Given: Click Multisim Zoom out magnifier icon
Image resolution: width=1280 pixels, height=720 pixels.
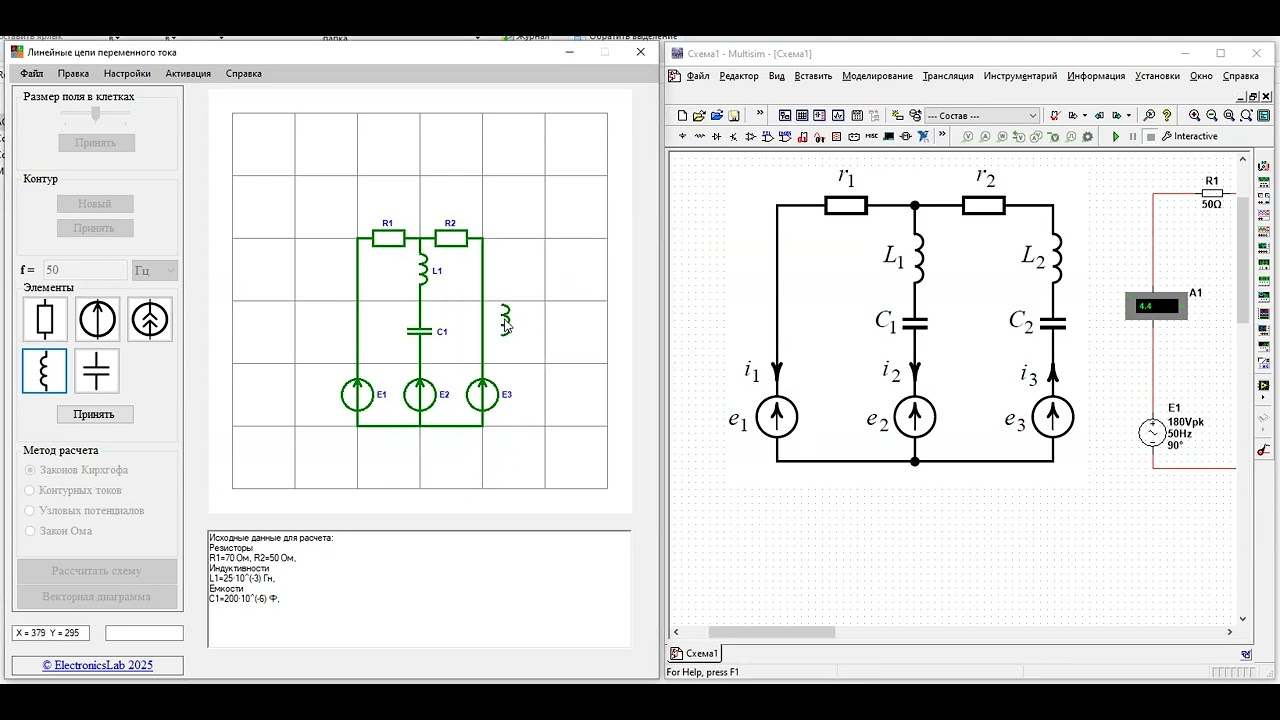Looking at the screenshot, I should pyautogui.click(x=1211, y=116).
